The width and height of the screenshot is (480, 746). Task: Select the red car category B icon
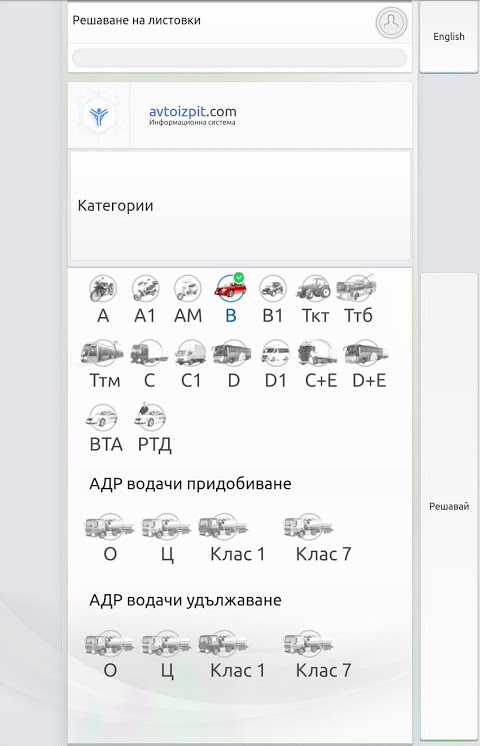pyautogui.click(x=231, y=288)
